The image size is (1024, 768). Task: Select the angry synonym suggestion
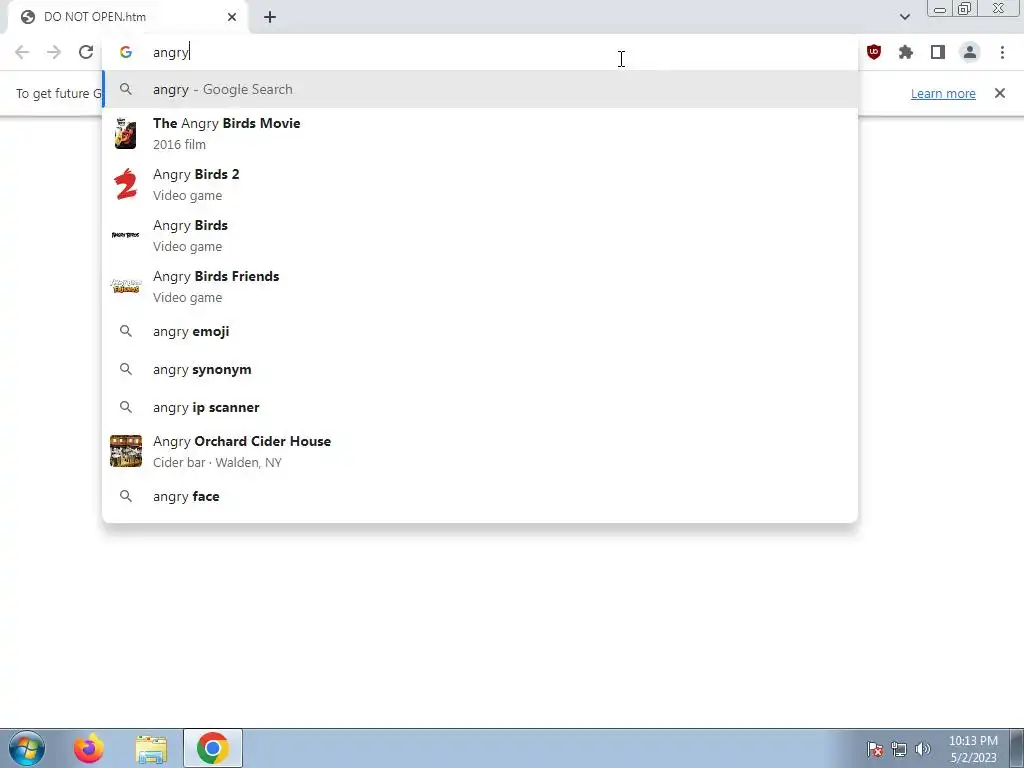coord(480,369)
